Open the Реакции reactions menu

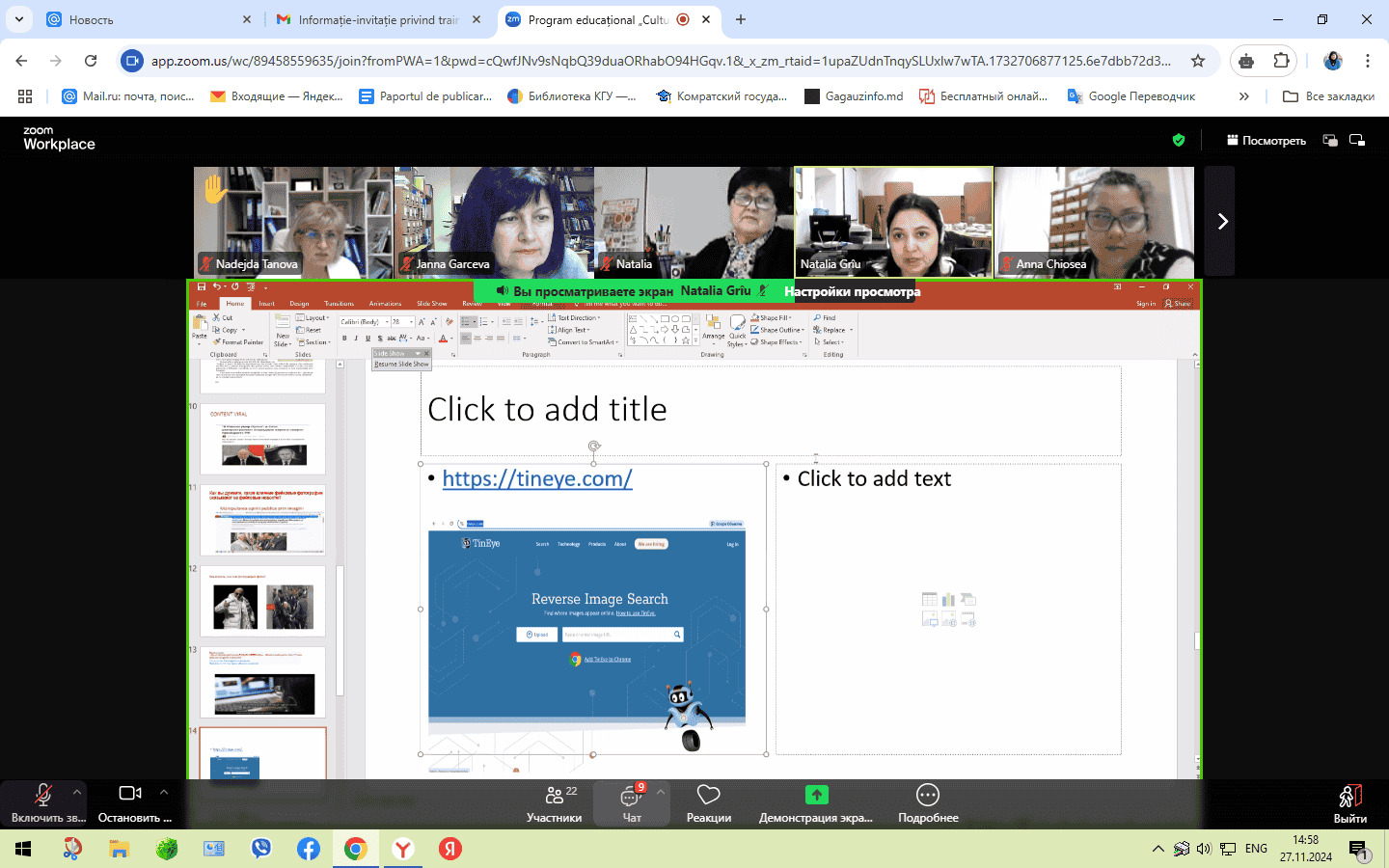(x=708, y=802)
